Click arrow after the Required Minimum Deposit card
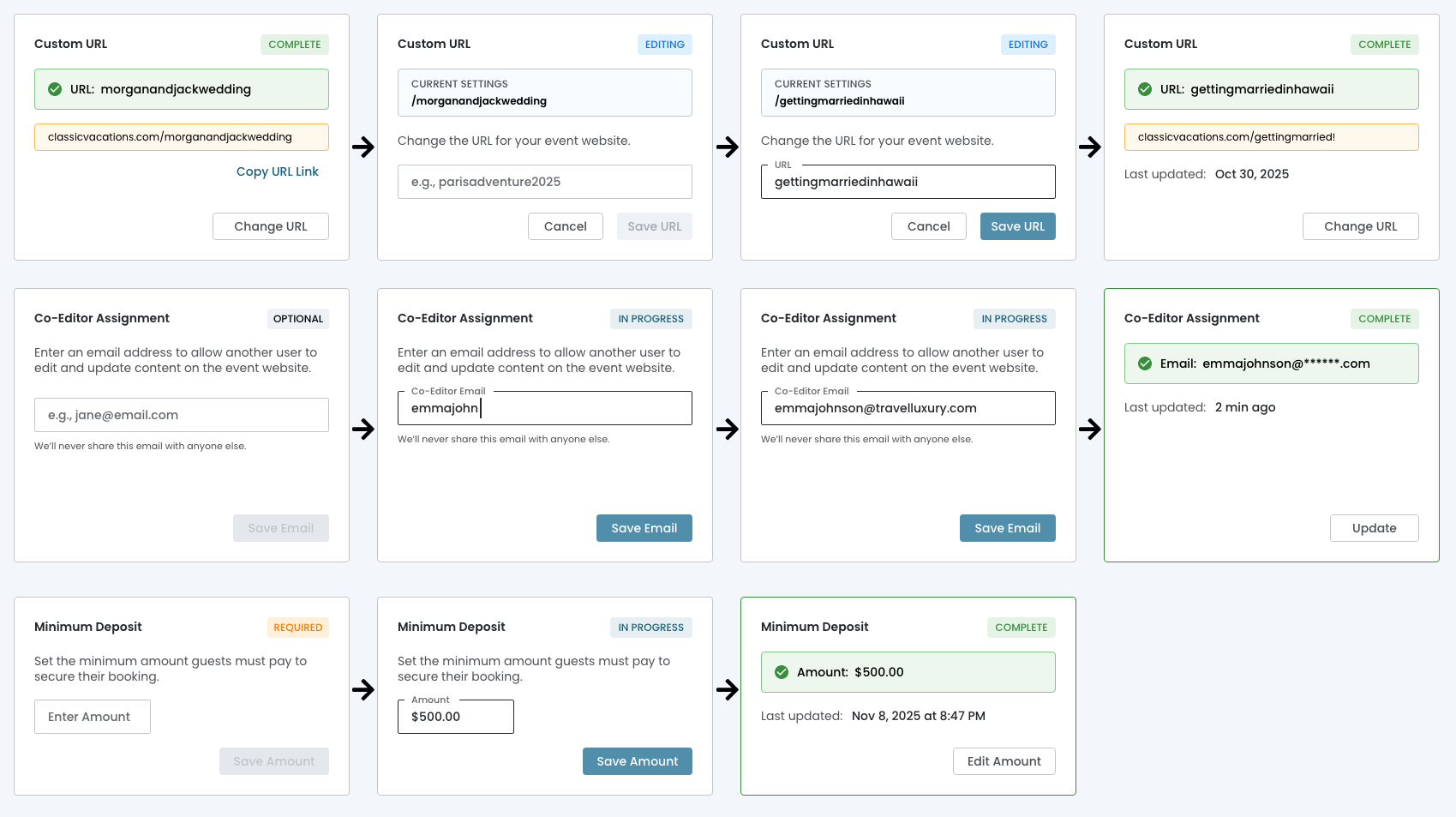1456x817 pixels. (363, 689)
